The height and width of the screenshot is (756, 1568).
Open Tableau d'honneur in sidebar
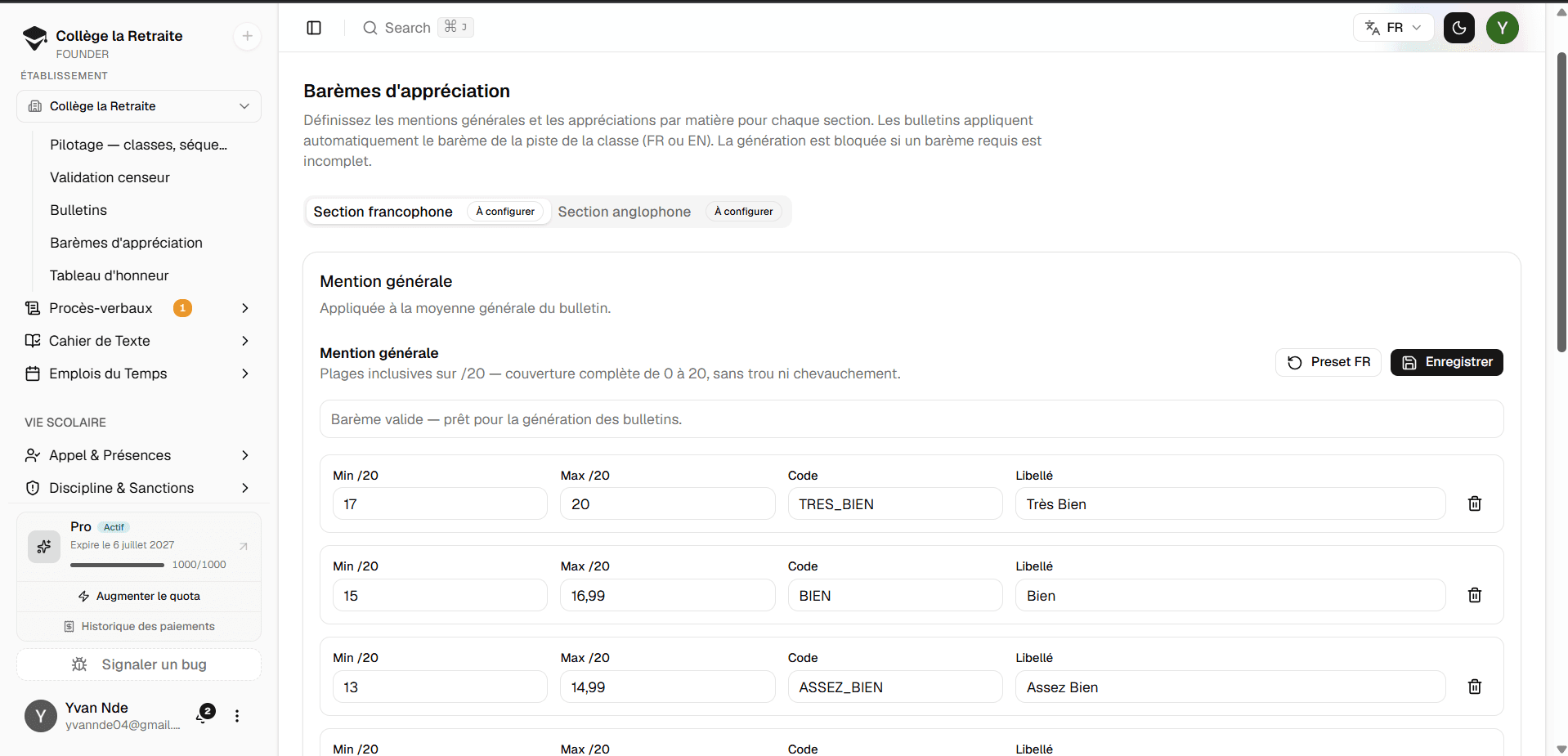click(x=110, y=275)
